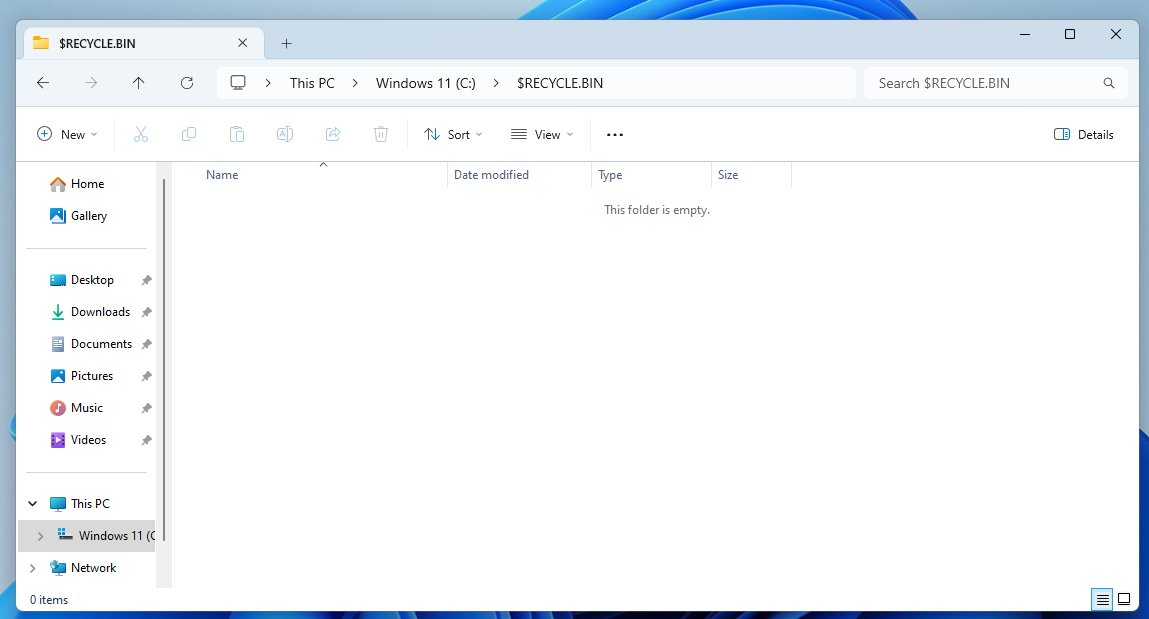The width and height of the screenshot is (1149, 619).
Task: Open chevron before This PC in breadcrumb
Action: [x=268, y=84]
